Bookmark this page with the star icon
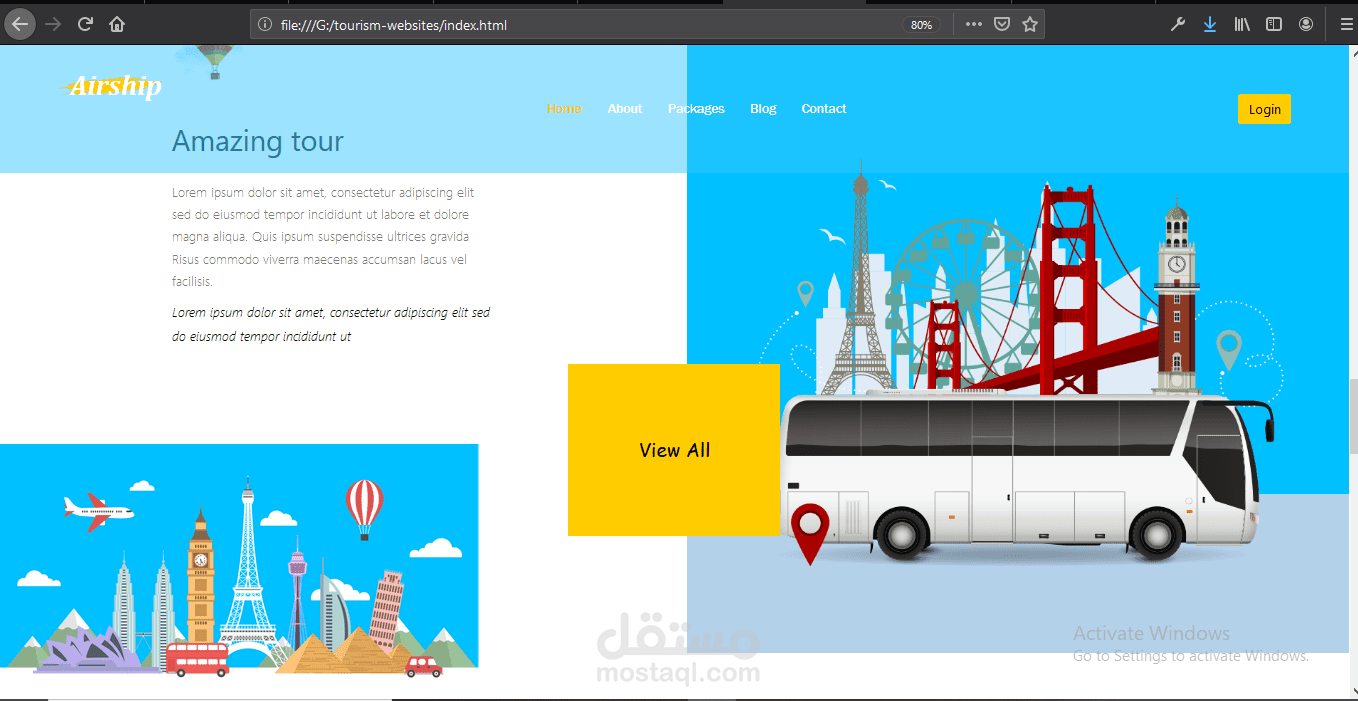 (x=1030, y=24)
